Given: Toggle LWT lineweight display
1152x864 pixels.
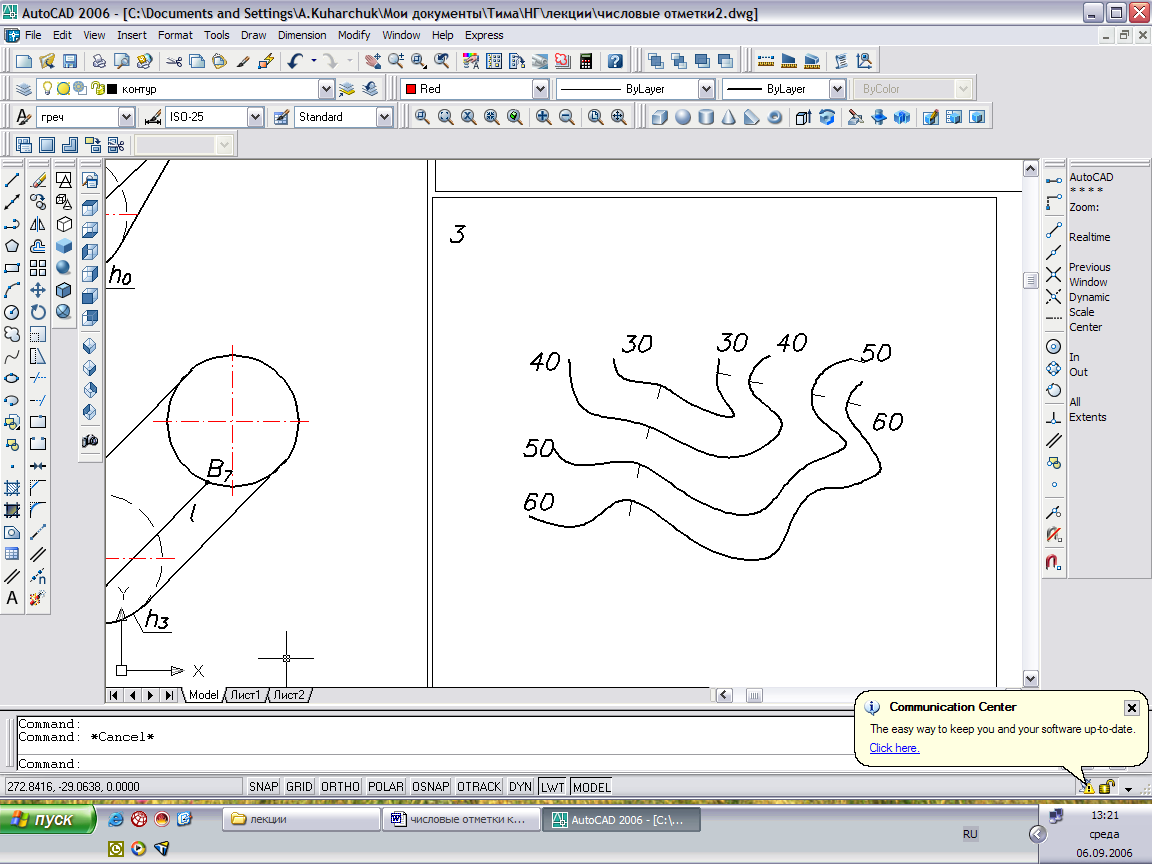Looking at the screenshot, I should tap(552, 787).
